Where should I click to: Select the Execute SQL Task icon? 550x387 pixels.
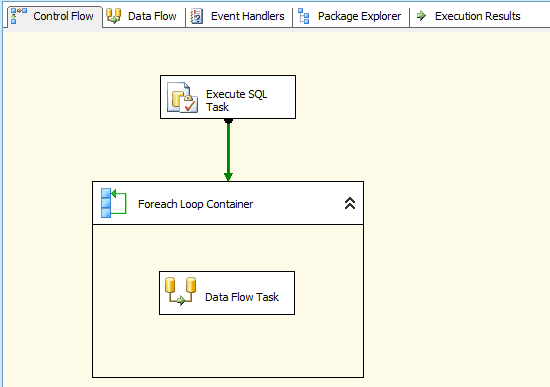click(x=182, y=98)
